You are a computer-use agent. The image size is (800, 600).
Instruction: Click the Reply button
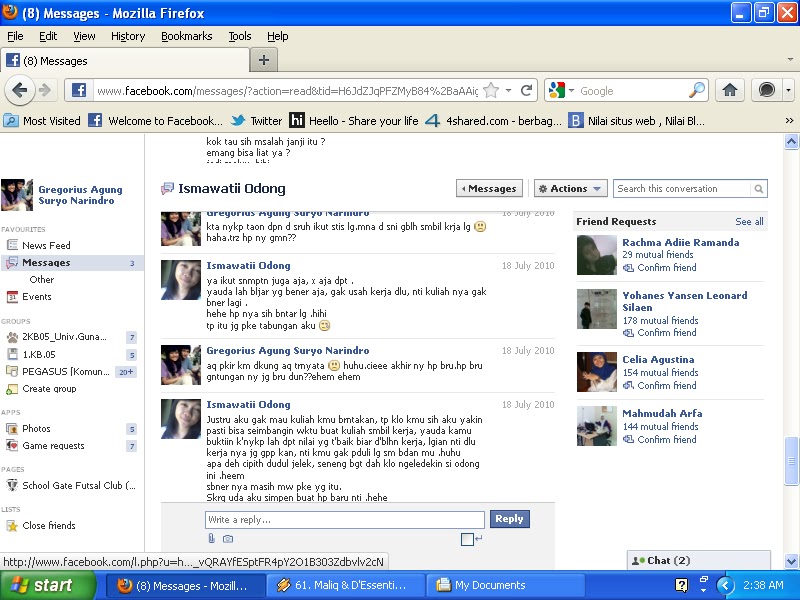509,519
